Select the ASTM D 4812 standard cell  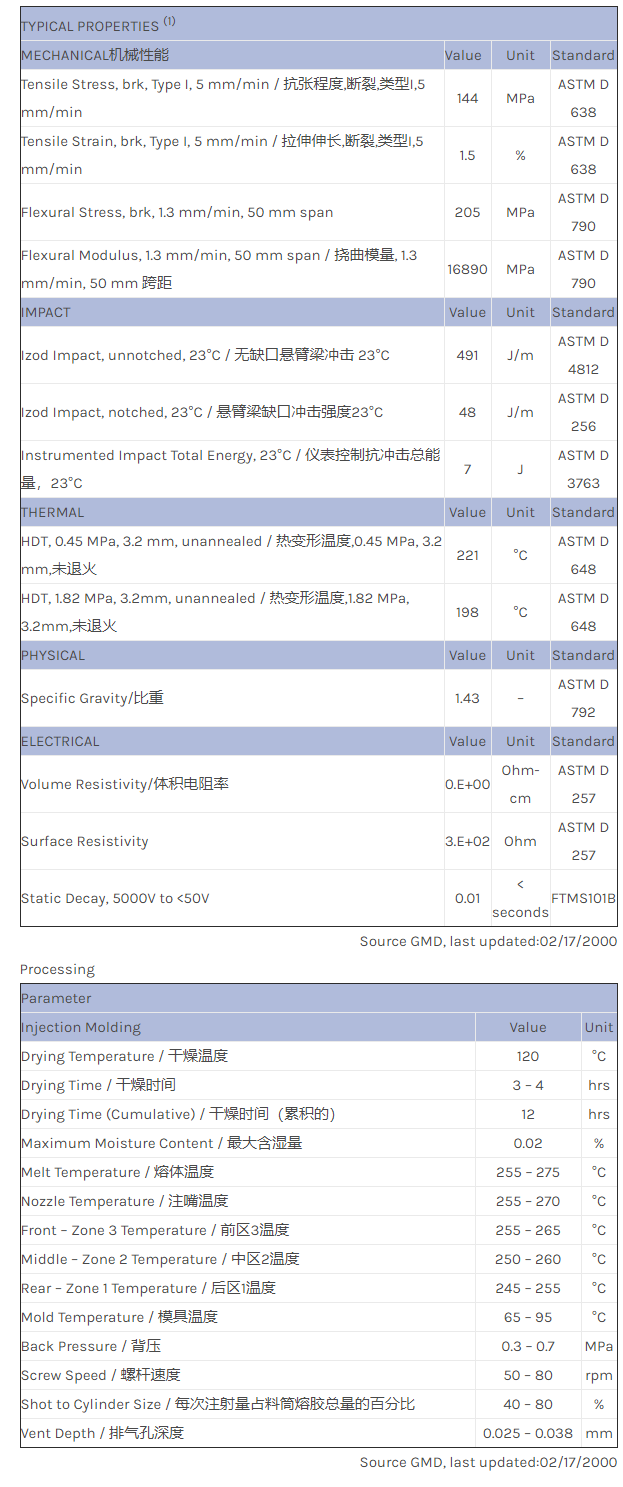tap(583, 355)
